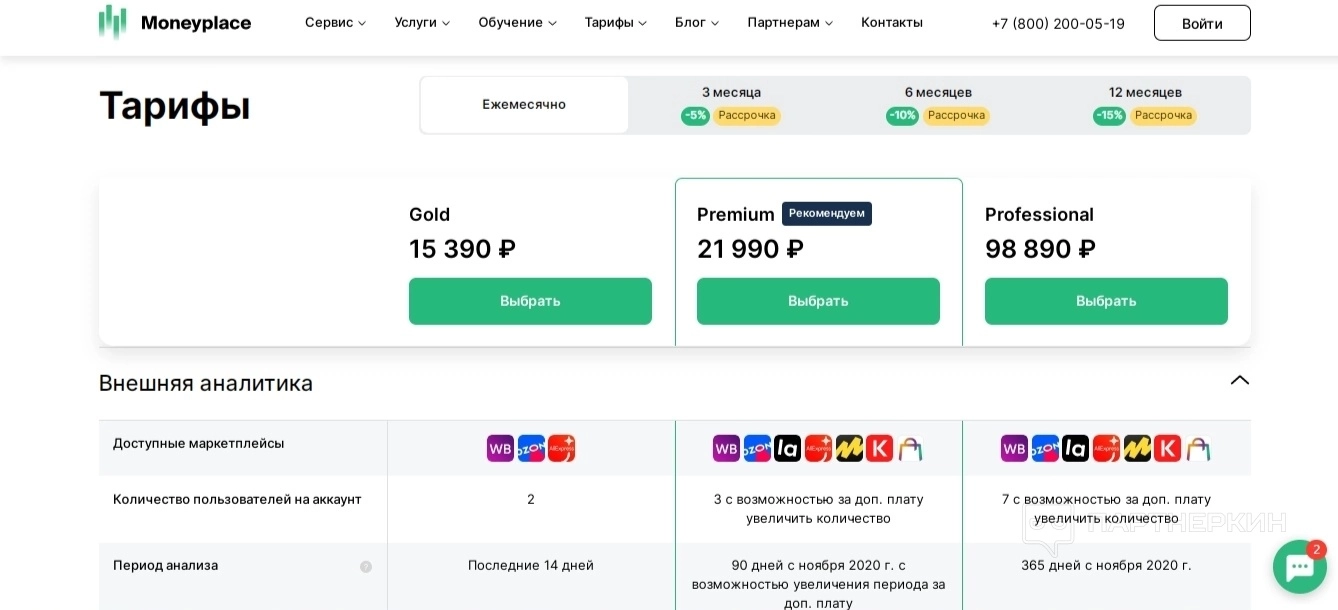This screenshot has height=610, width=1338.
Task: Click the Войти login button
Action: pos(1202,23)
